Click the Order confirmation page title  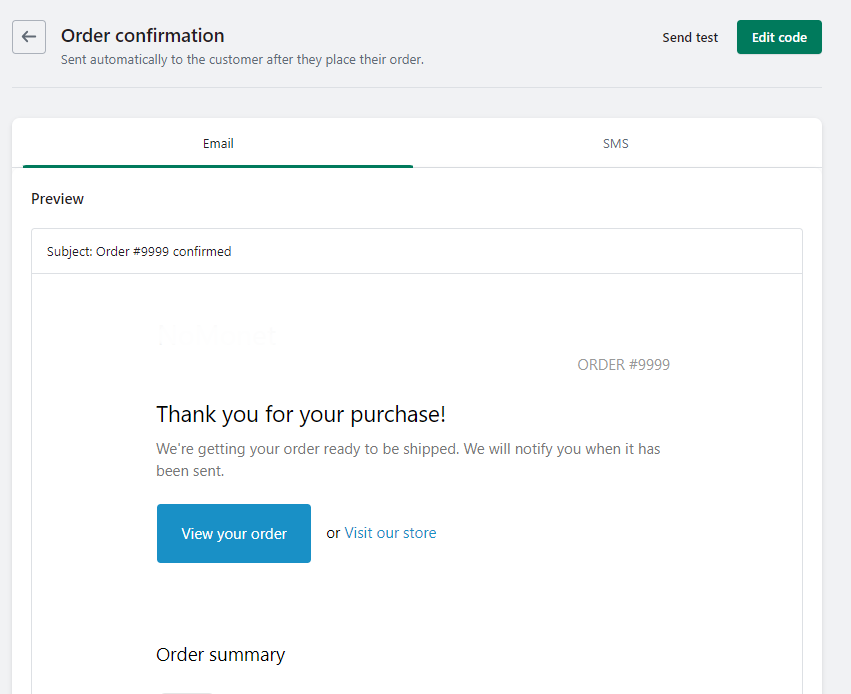coord(143,36)
